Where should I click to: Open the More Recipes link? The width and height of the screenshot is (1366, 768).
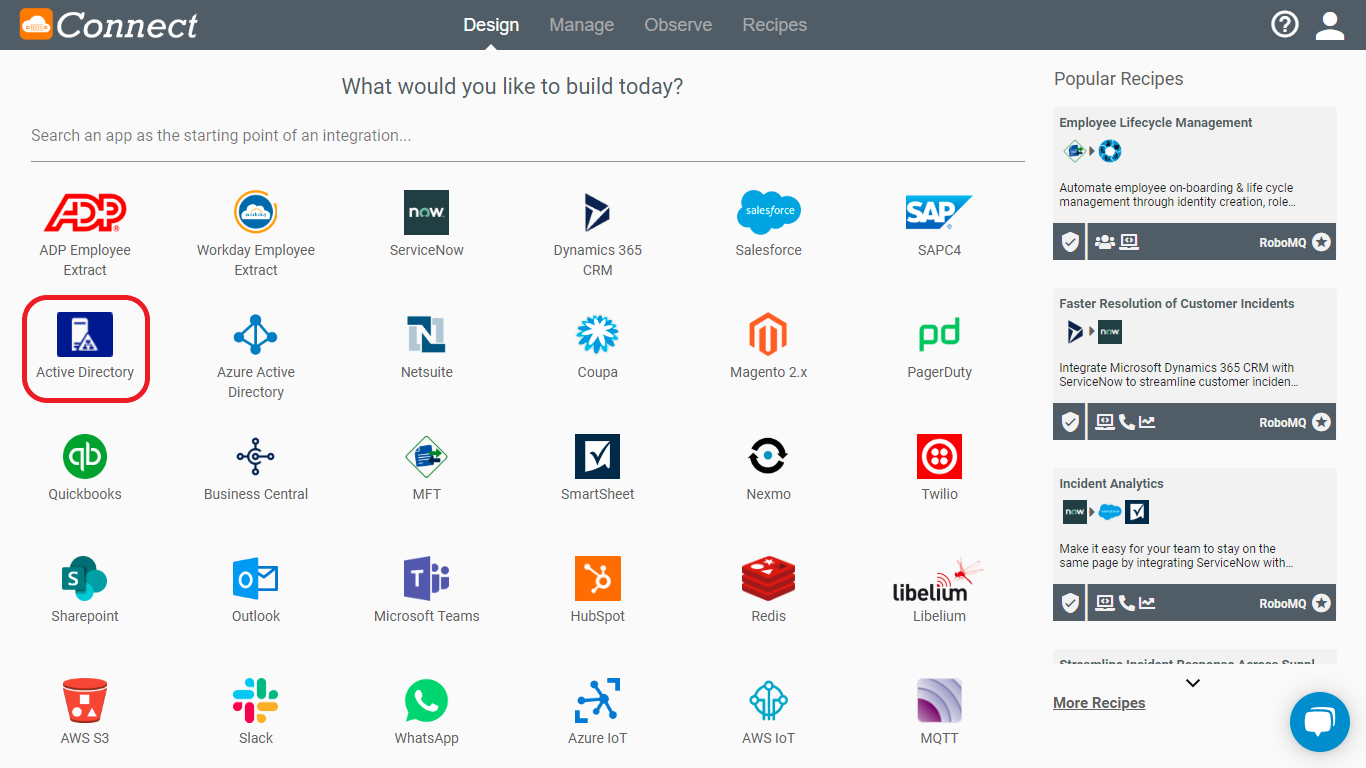tap(1099, 703)
